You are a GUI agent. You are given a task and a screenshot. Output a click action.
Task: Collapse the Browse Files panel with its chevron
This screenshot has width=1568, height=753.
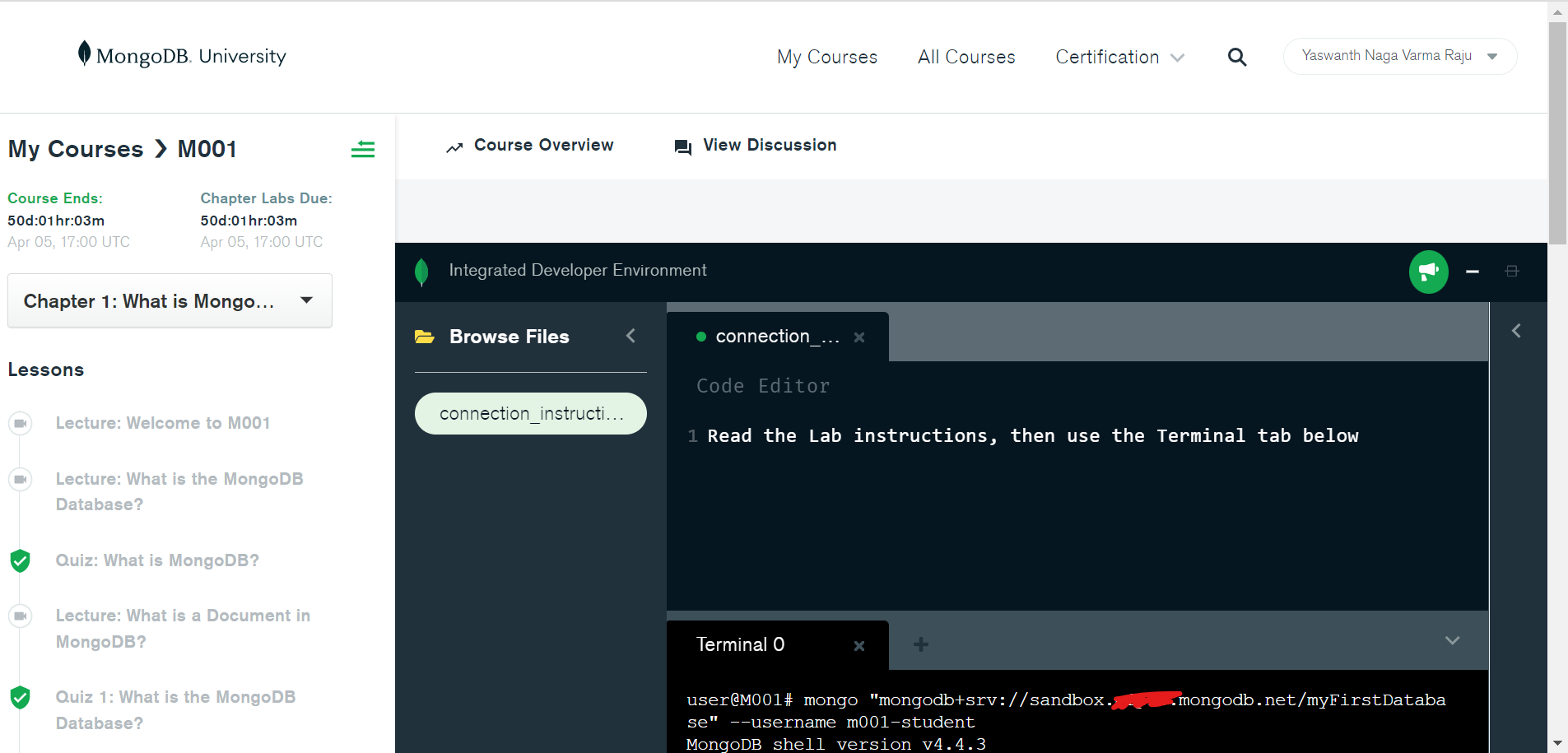pyautogui.click(x=630, y=336)
